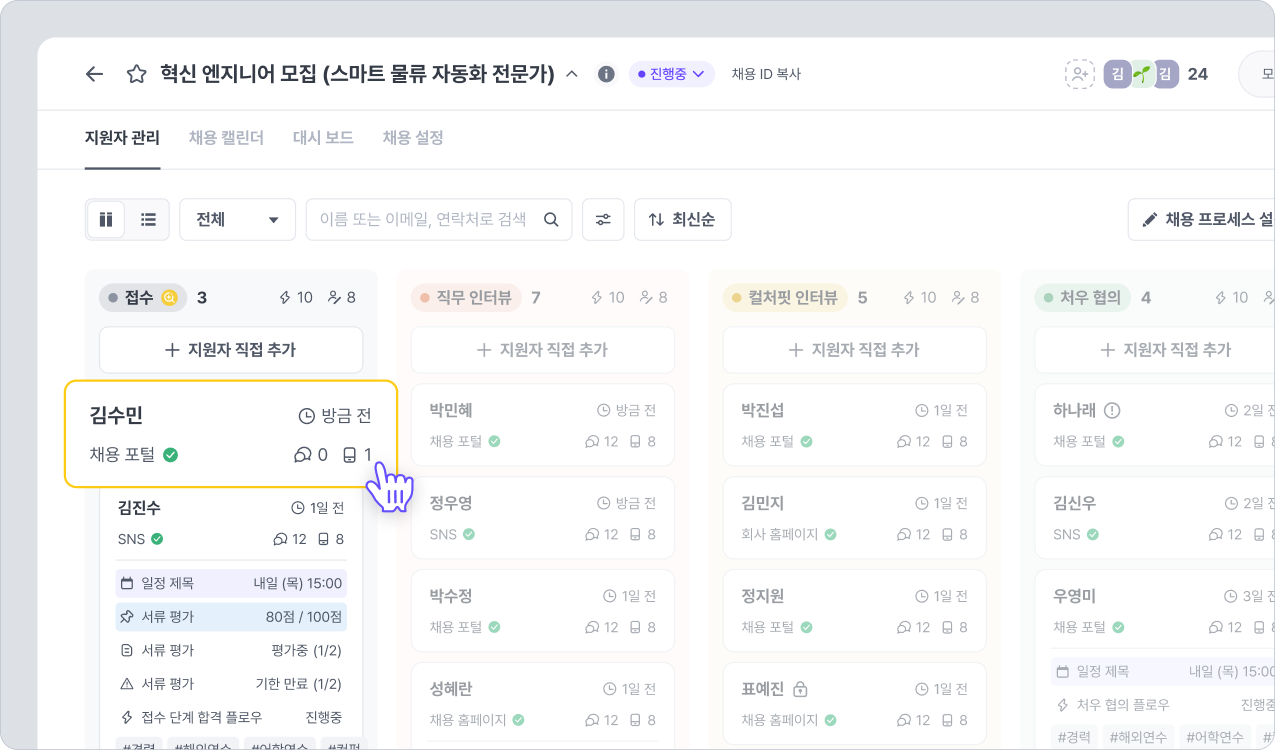Click the lock icon next to 표예진

(800, 689)
